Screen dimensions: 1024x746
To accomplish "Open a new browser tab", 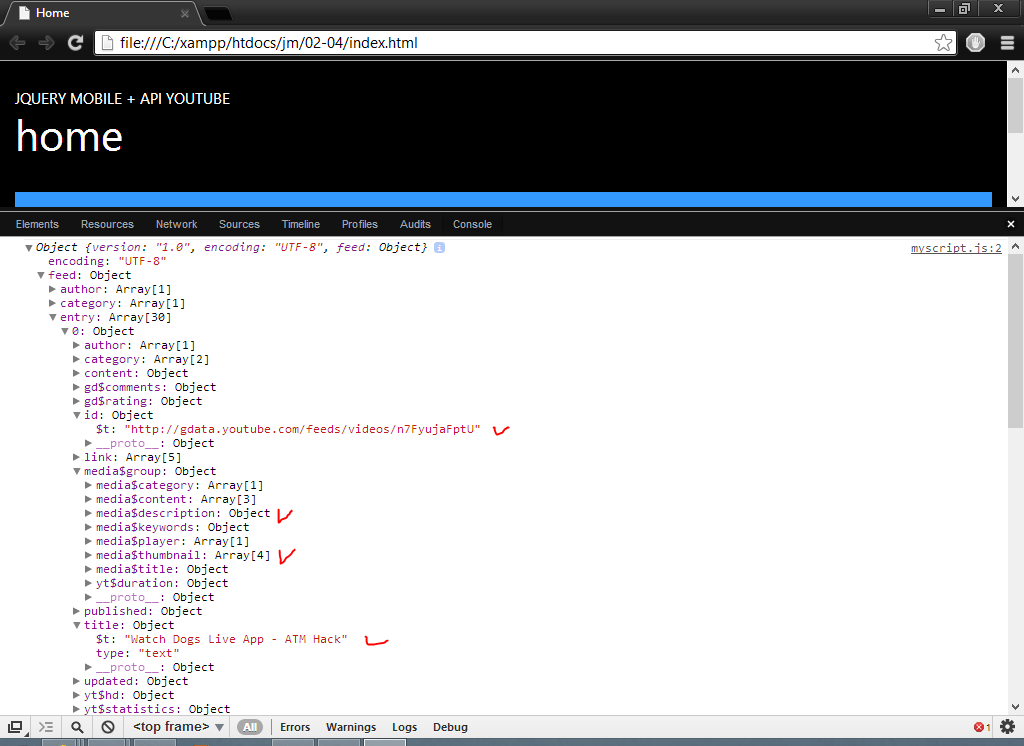I will pyautogui.click(x=217, y=13).
